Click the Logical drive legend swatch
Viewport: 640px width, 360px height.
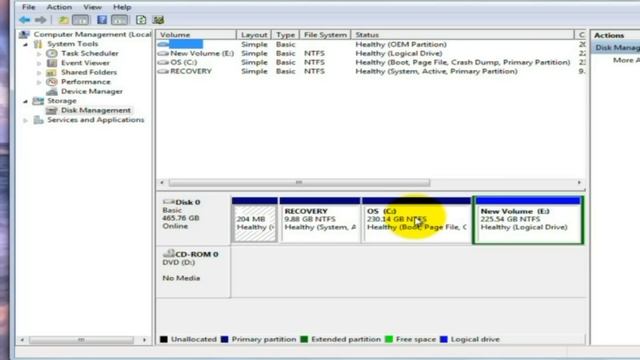(x=444, y=339)
